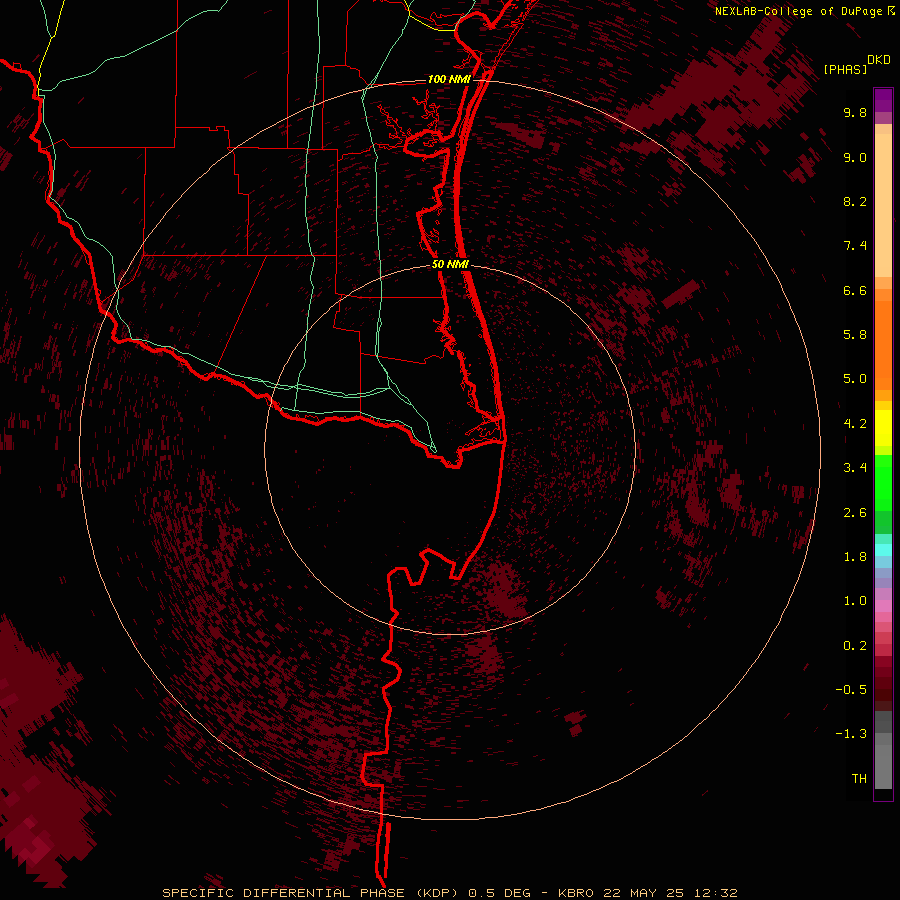This screenshot has width=900, height=900.
Task: Click the 0.2 scale value
Action: pyautogui.click(x=855, y=646)
